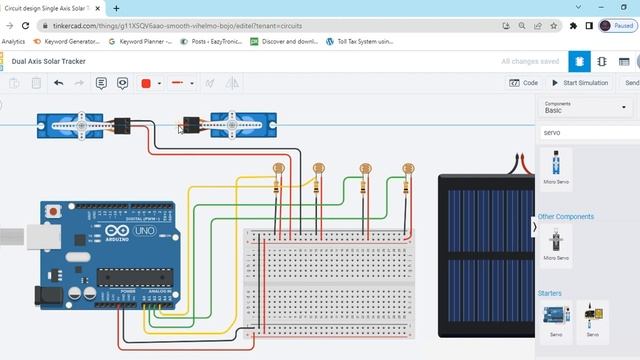Select the Circuit design Single Axis tab
This screenshot has height=360, width=640.
[47, 8]
